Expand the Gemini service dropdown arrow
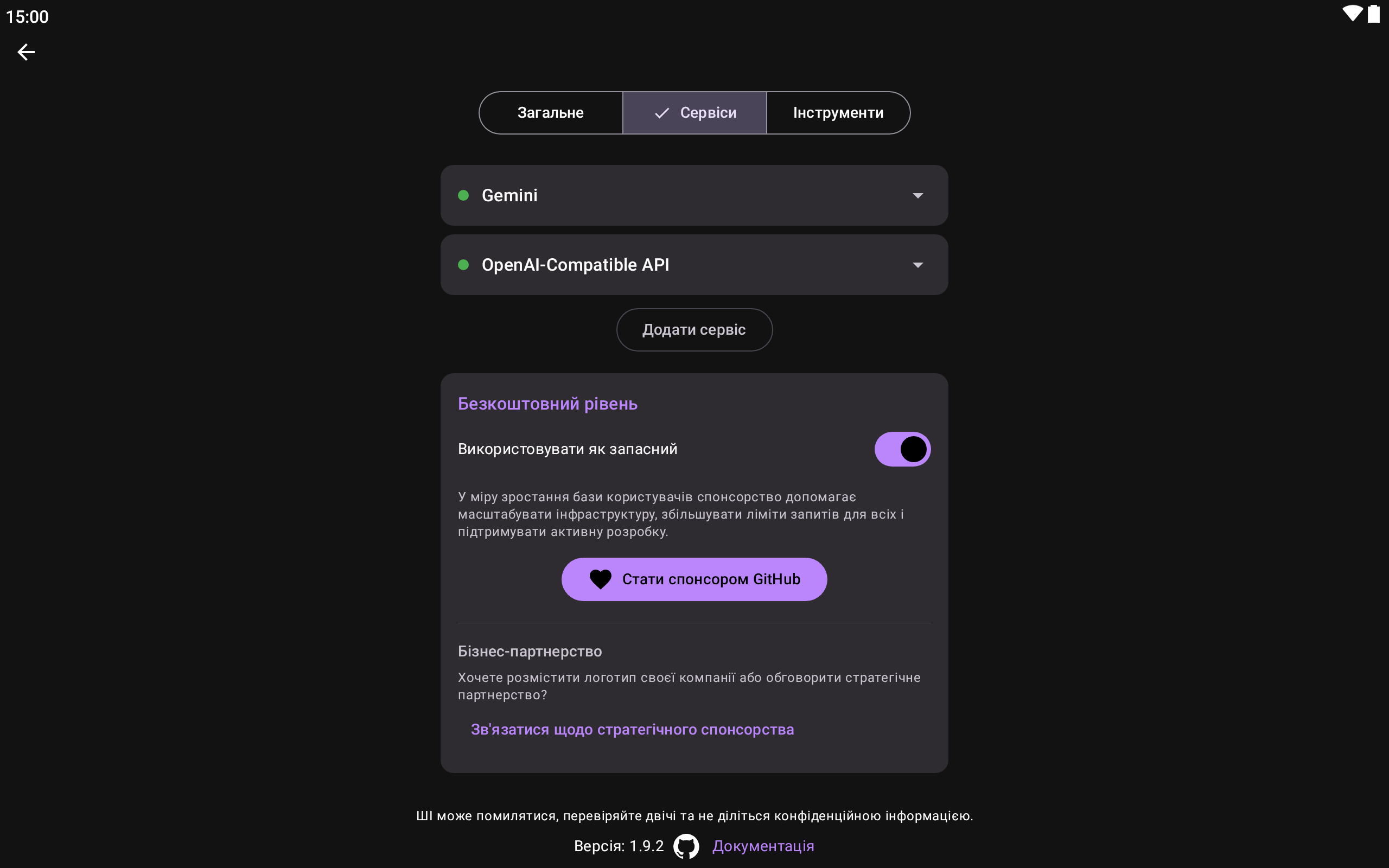1389x868 pixels. [918, 196]
